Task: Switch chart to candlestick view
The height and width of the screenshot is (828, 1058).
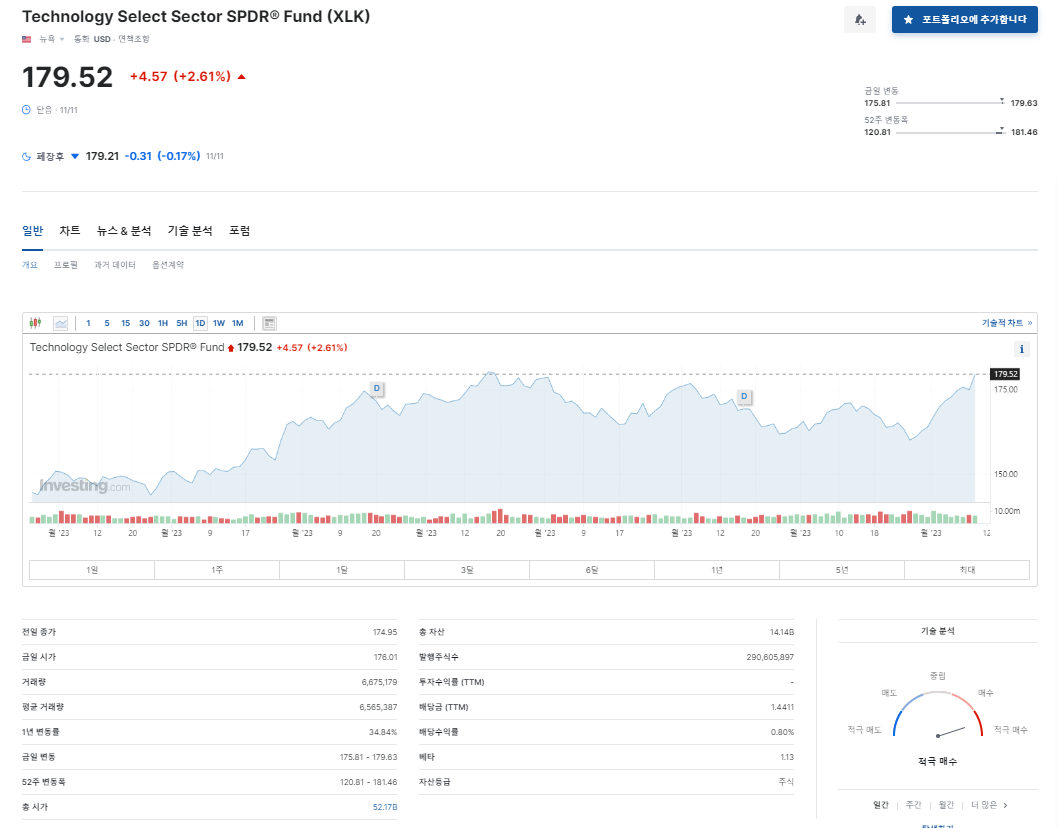Action: click(36, 323)
